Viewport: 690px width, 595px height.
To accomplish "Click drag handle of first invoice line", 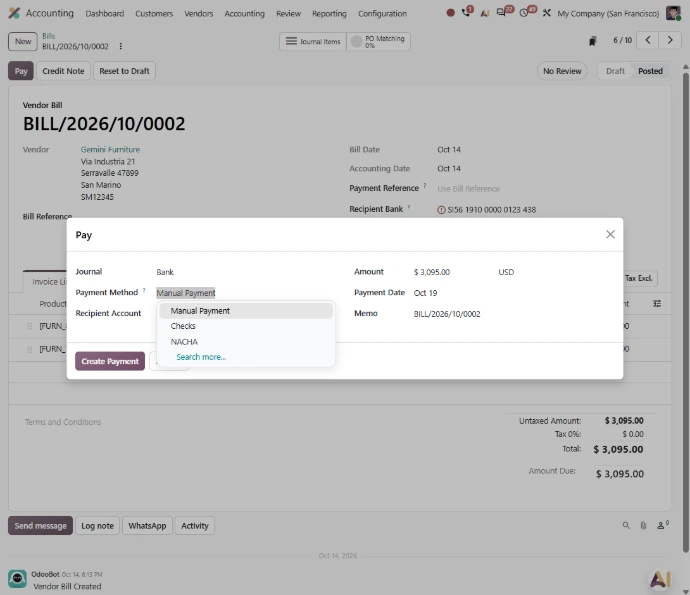I will 29,326.
